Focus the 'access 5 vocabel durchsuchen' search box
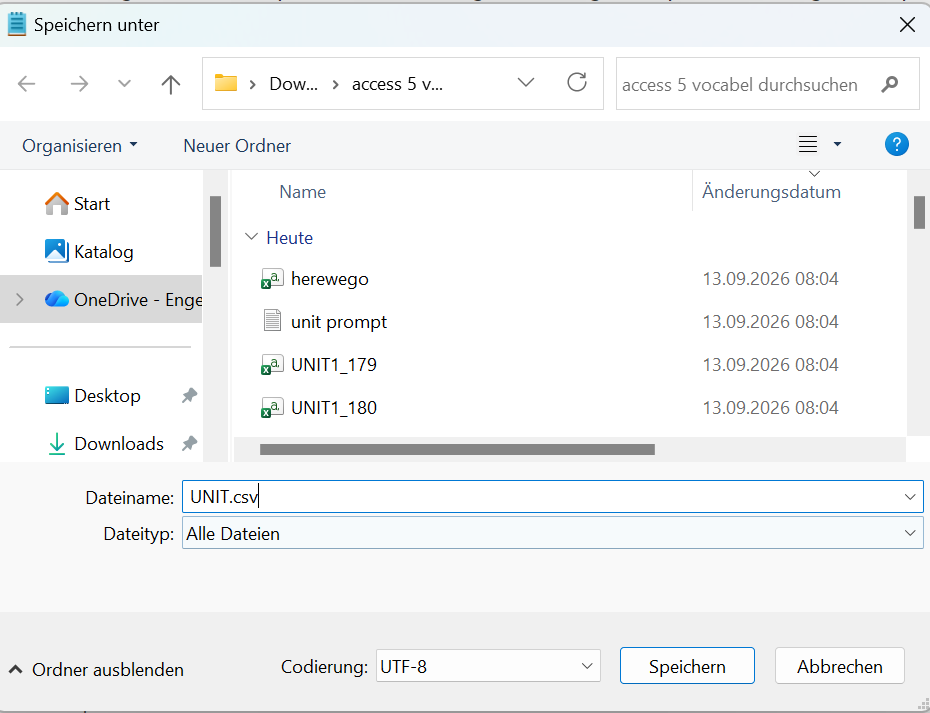 [767, 84]
